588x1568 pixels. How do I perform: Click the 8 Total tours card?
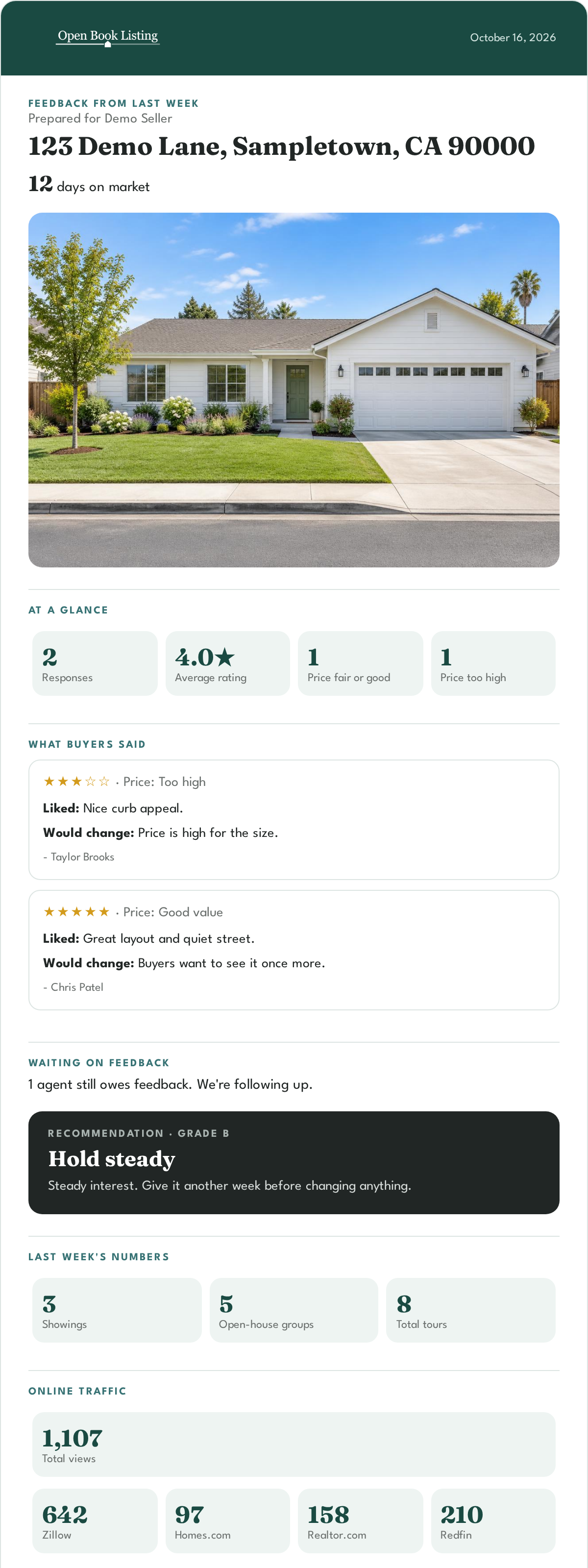pos(470,1310)
